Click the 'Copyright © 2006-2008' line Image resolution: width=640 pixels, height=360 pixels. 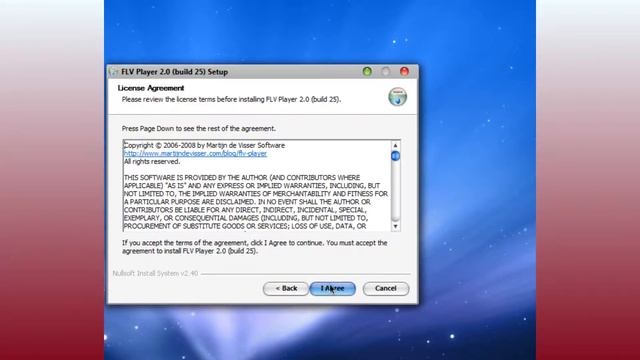point(204,145)
